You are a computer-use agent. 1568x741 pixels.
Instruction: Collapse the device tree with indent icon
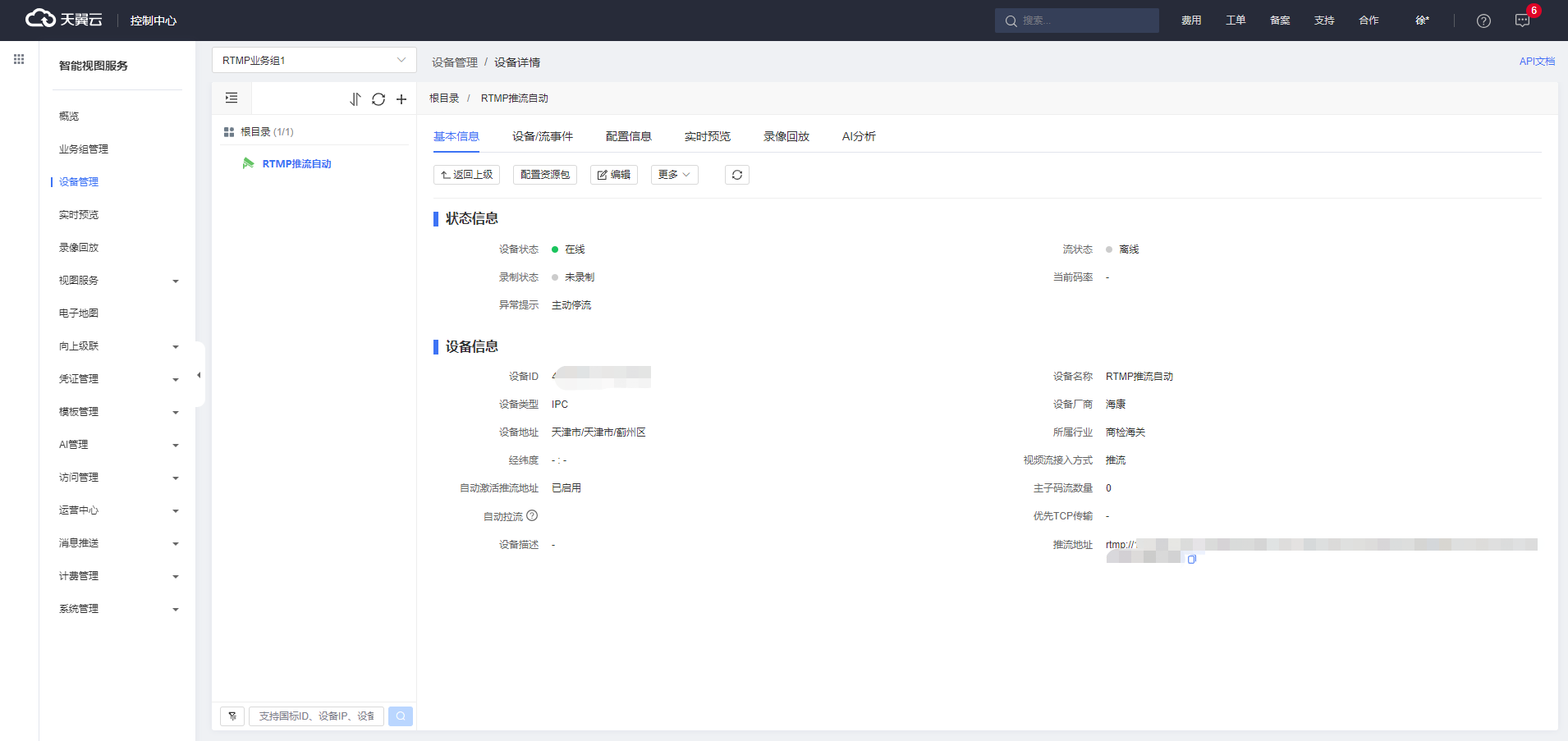pyautogui.click(x=232, y=98)
